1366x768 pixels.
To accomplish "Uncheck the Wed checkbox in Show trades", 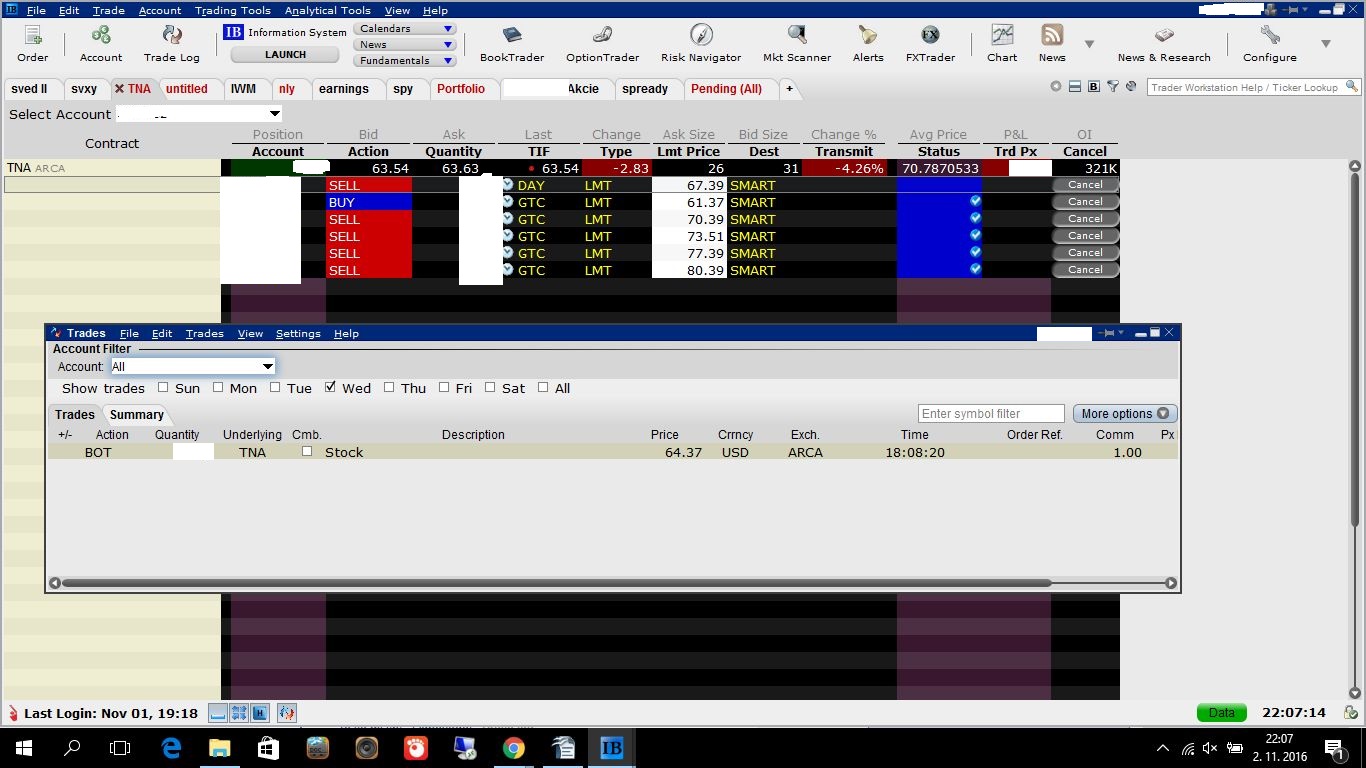I will tap(331, 387).
